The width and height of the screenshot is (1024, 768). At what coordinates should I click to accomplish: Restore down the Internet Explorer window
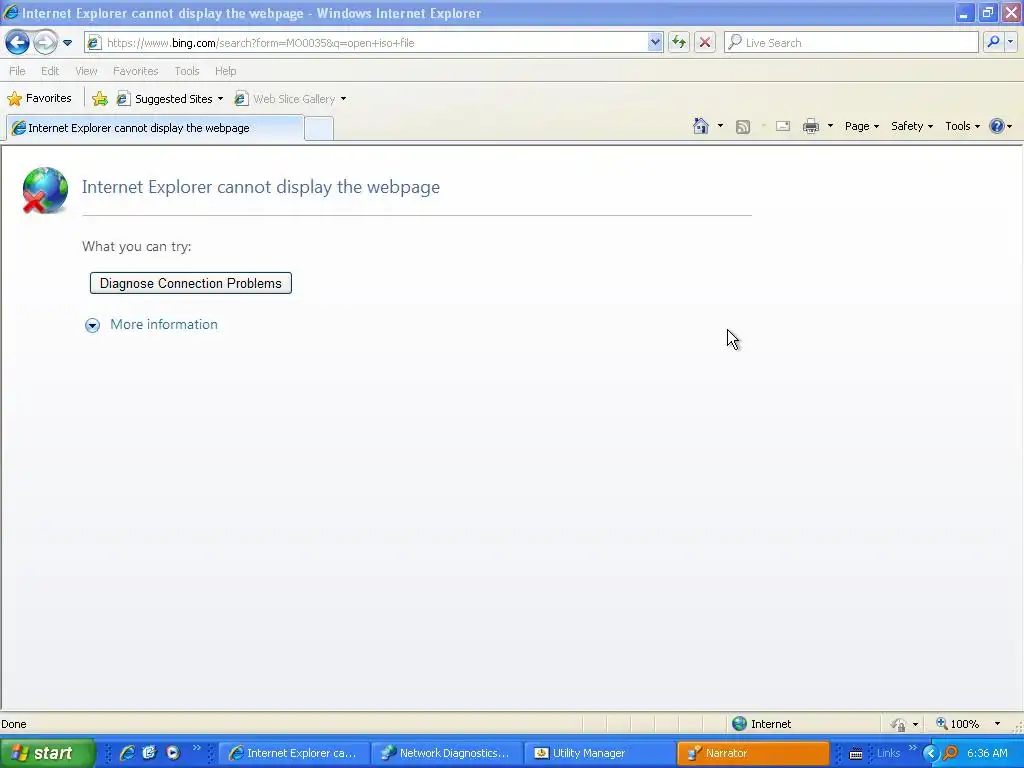(987, 13)
